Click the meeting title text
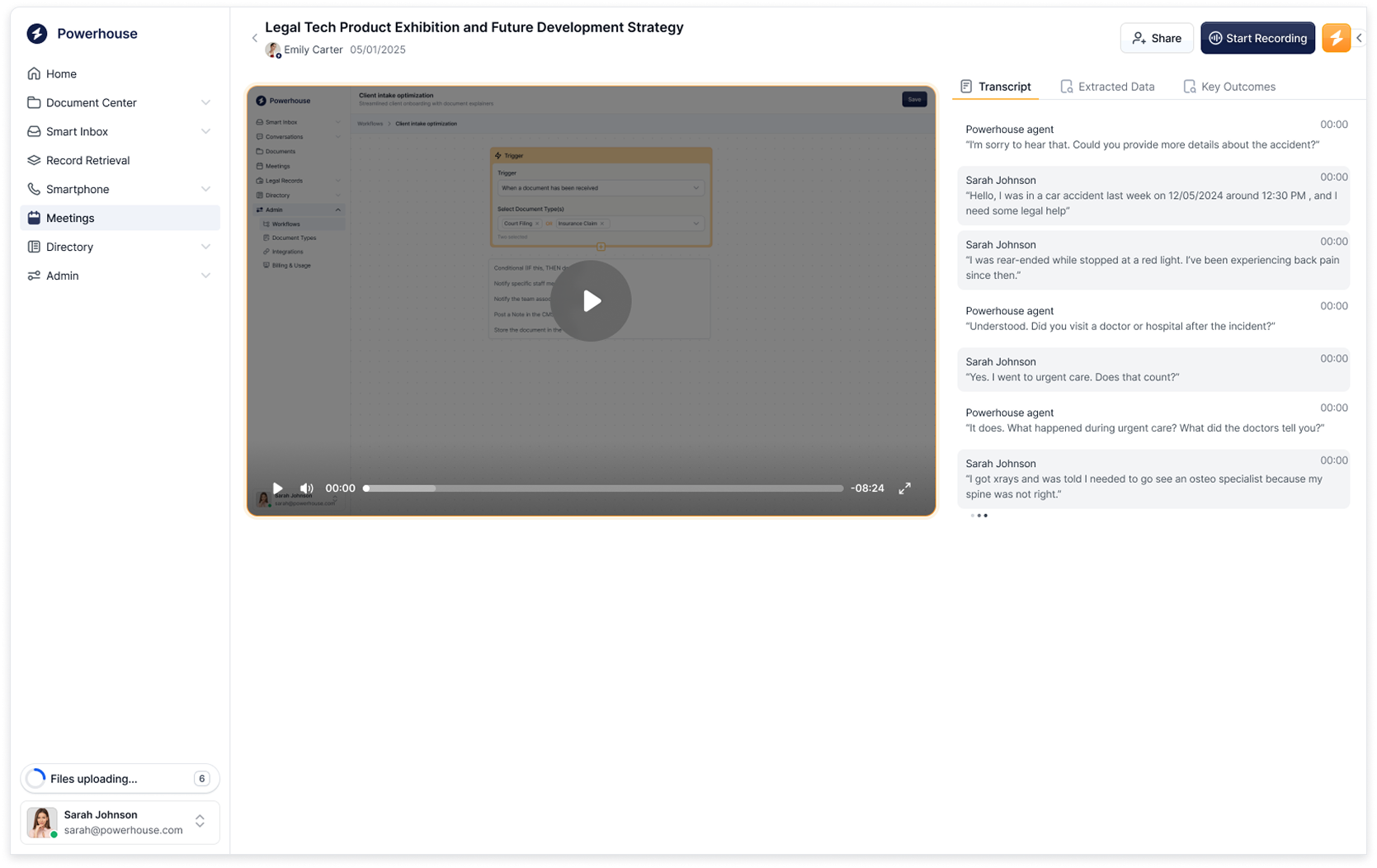 tap(474, 27)
